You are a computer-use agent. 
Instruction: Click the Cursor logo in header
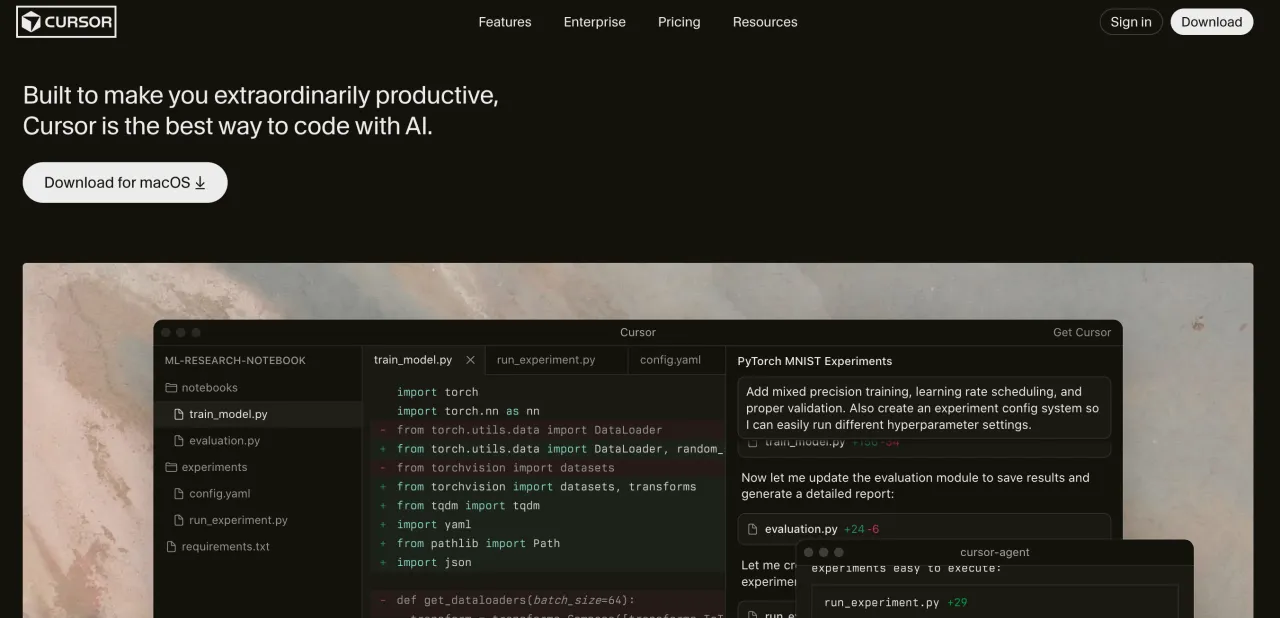pyautogui.click(x=66, y=22)
